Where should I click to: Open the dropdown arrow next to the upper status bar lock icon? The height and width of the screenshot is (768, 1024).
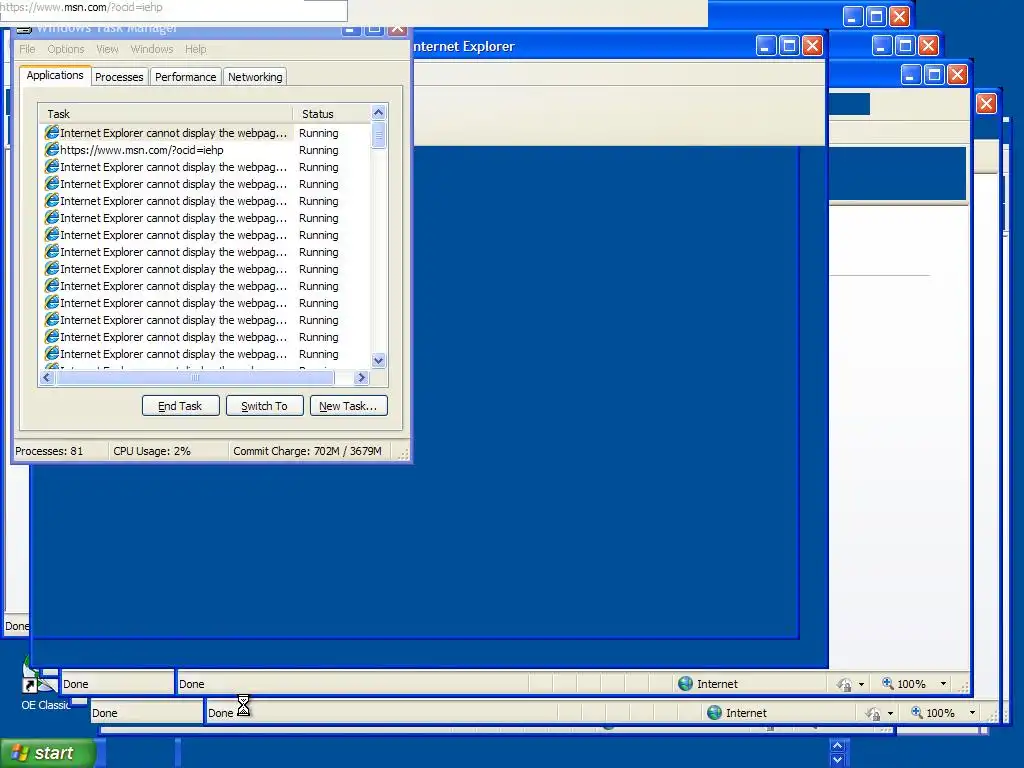(861, 684)
